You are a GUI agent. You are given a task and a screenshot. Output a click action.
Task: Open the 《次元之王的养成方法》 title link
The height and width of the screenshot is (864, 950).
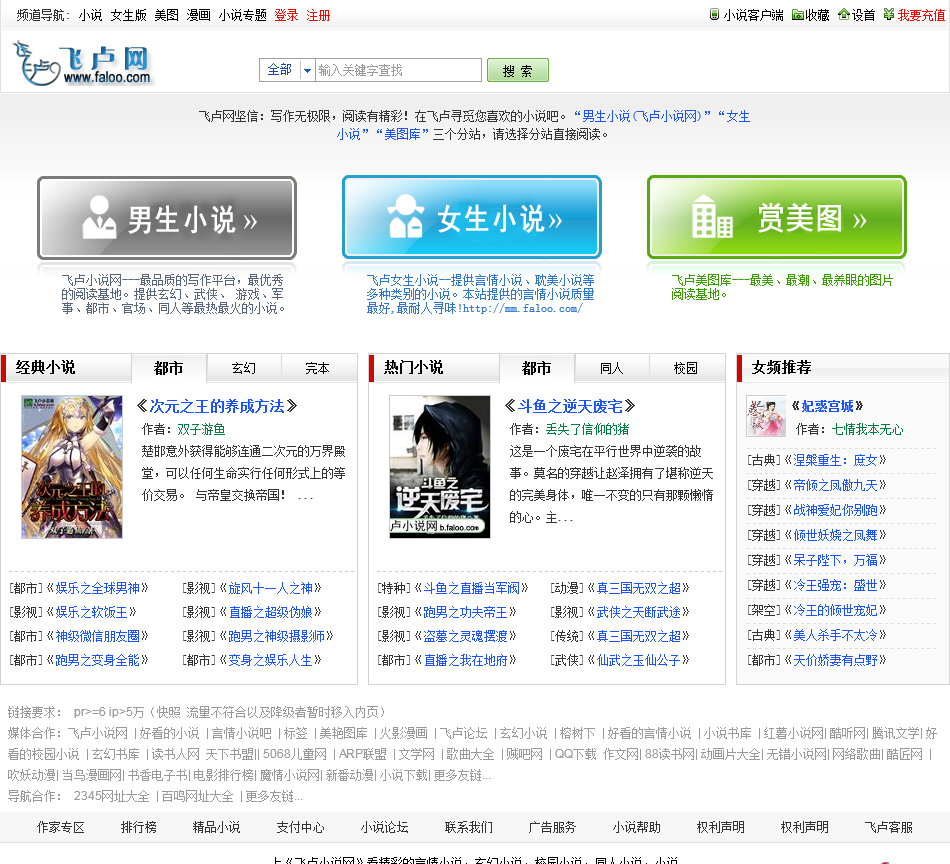(216, 406)
